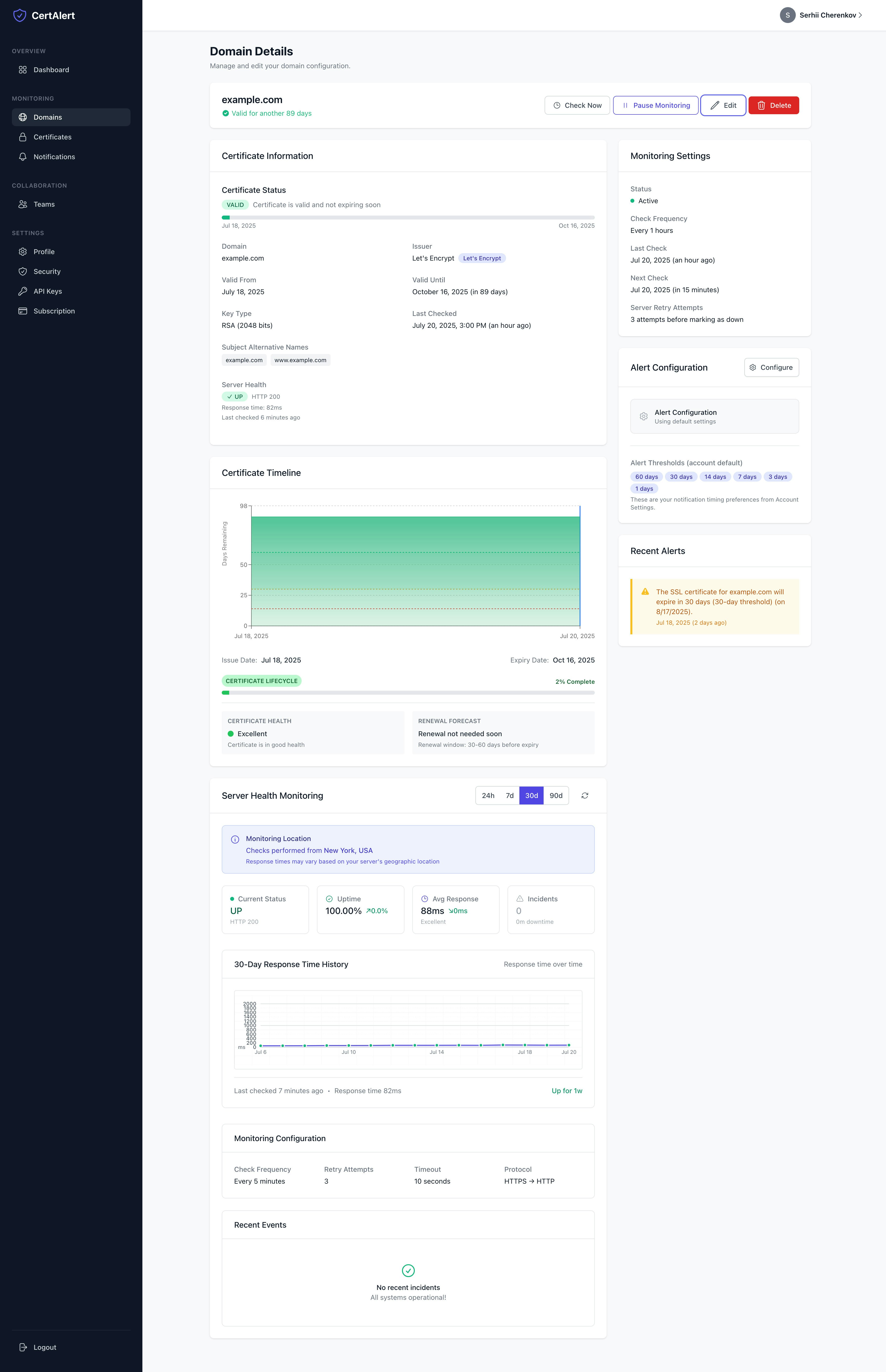The image size is (886, 1372).
Task: Select the 30d time range
Action: click(x=532, y=796)
